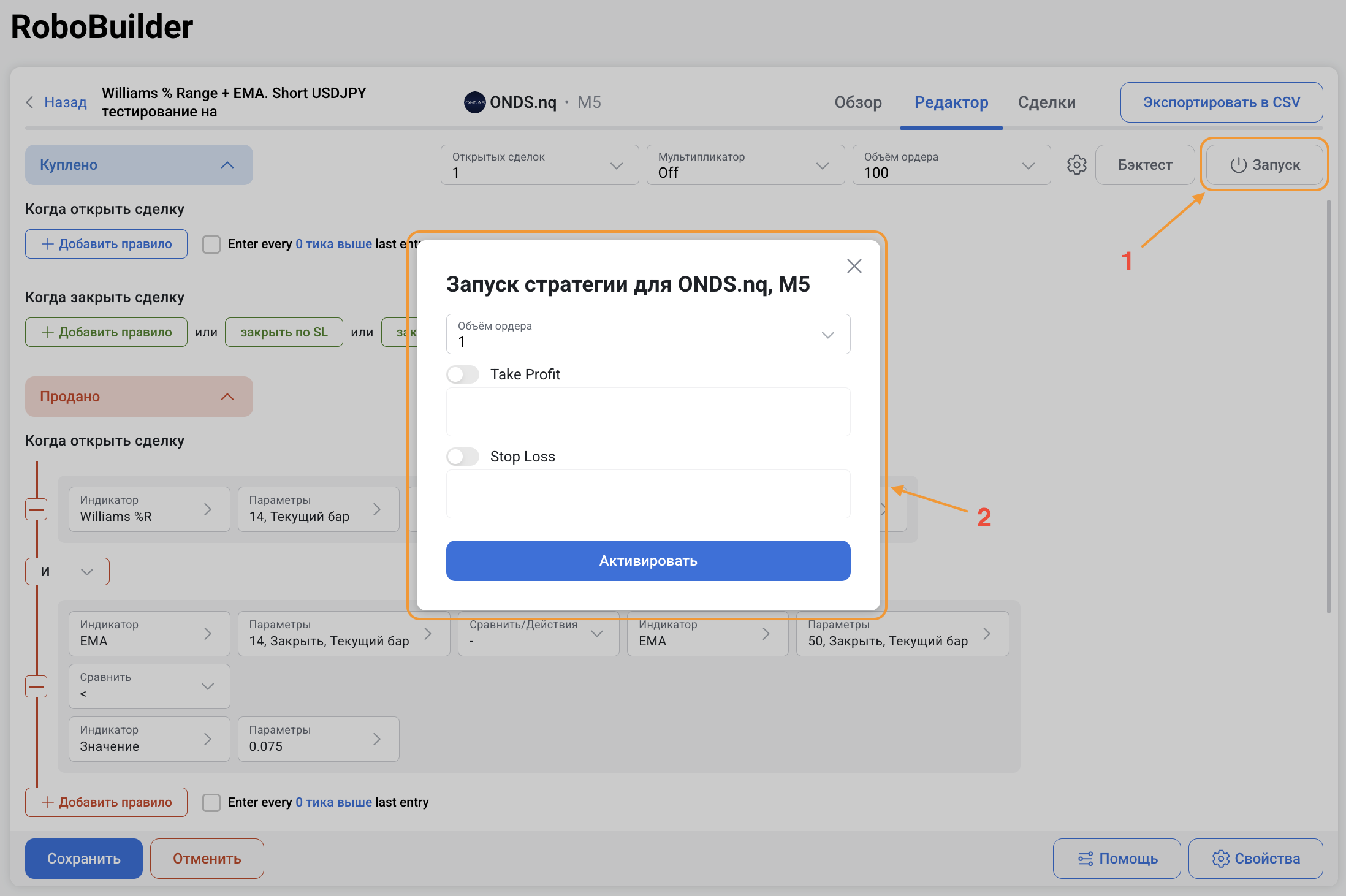Open the Мультипликатор dropdown
Image resolution: width=1346 pixels, height=896 pixels.
pos(745,165)
